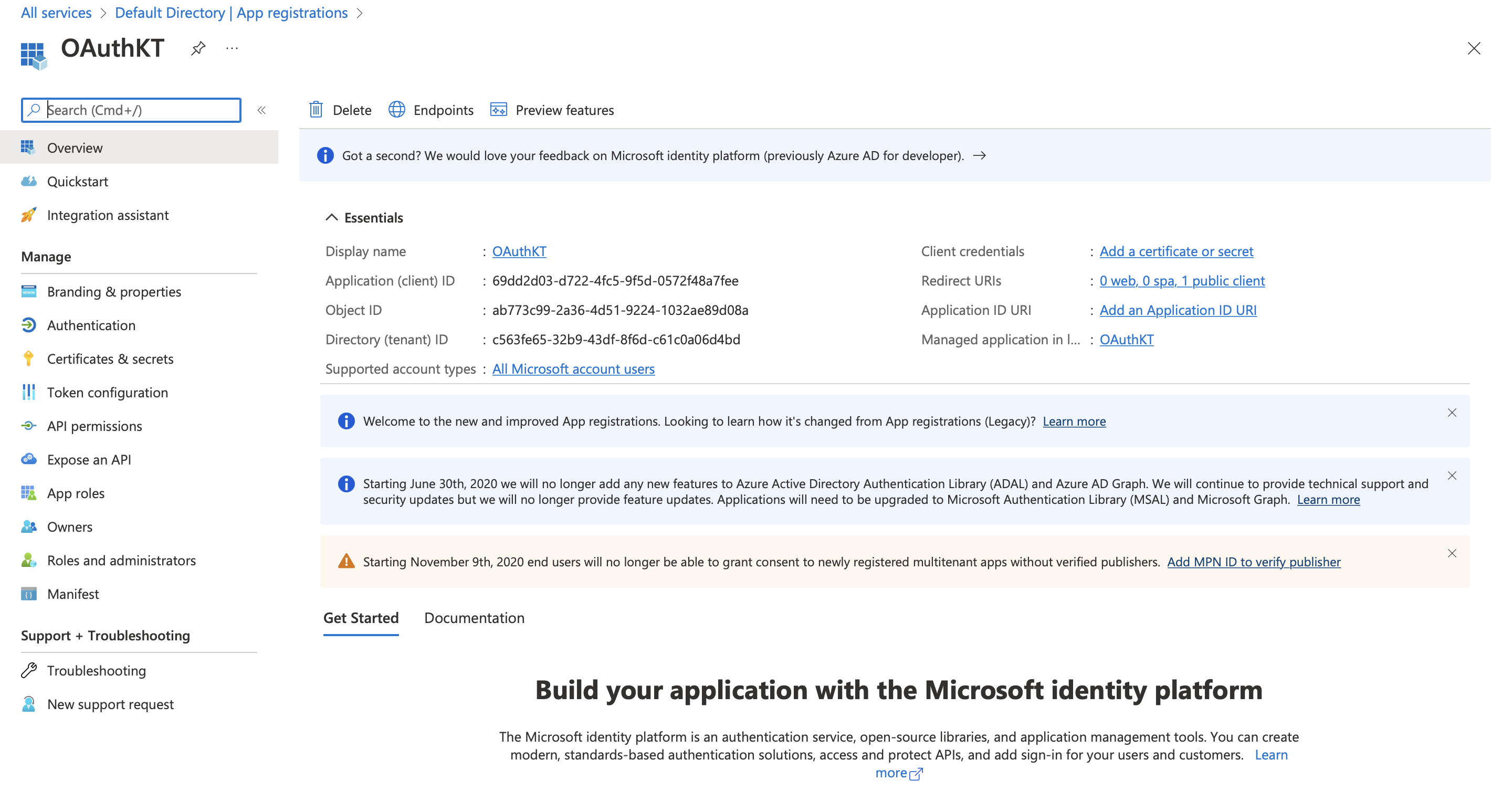
Task: Go to All services breadcrumb
Action: click(x=56, y=13)
